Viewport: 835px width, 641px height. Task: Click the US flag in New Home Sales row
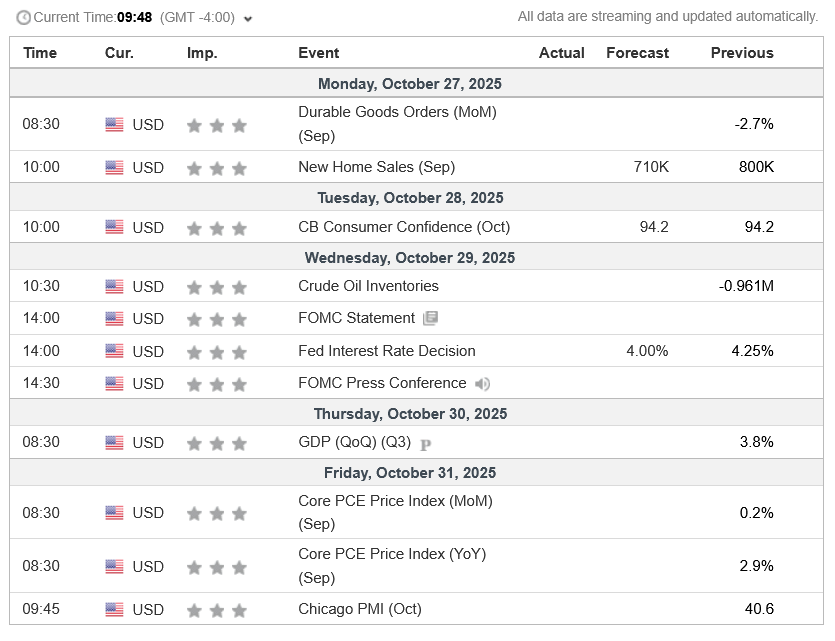[114, 168]
